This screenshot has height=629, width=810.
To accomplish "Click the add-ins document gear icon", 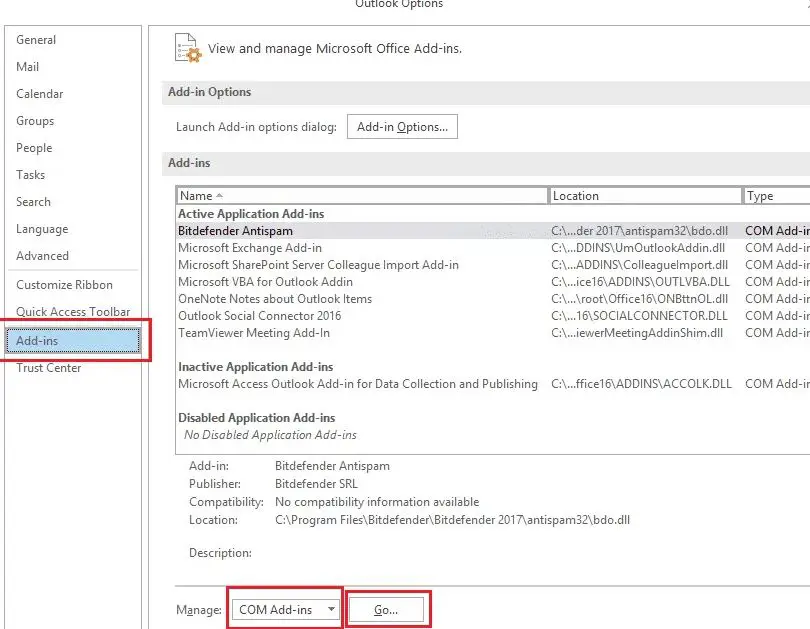I will [188, 48].
